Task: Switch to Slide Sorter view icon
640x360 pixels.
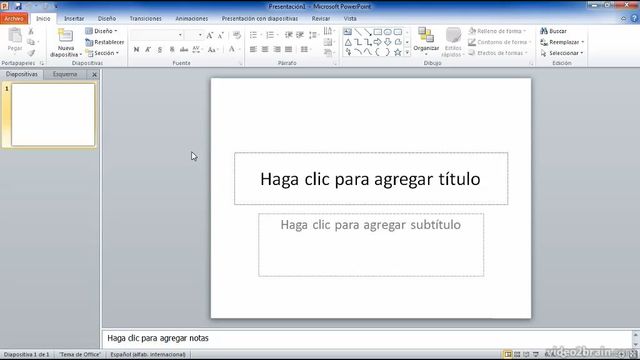Action: pos(517,354)
